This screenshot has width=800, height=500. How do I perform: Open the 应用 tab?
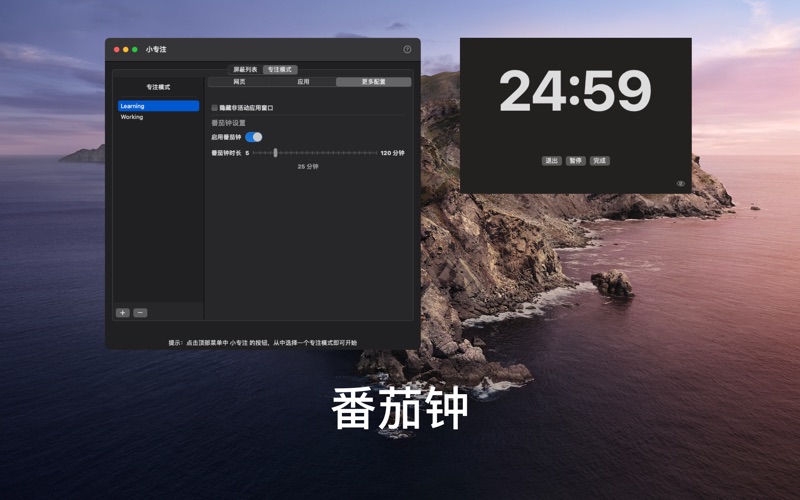tap(304, 82)
